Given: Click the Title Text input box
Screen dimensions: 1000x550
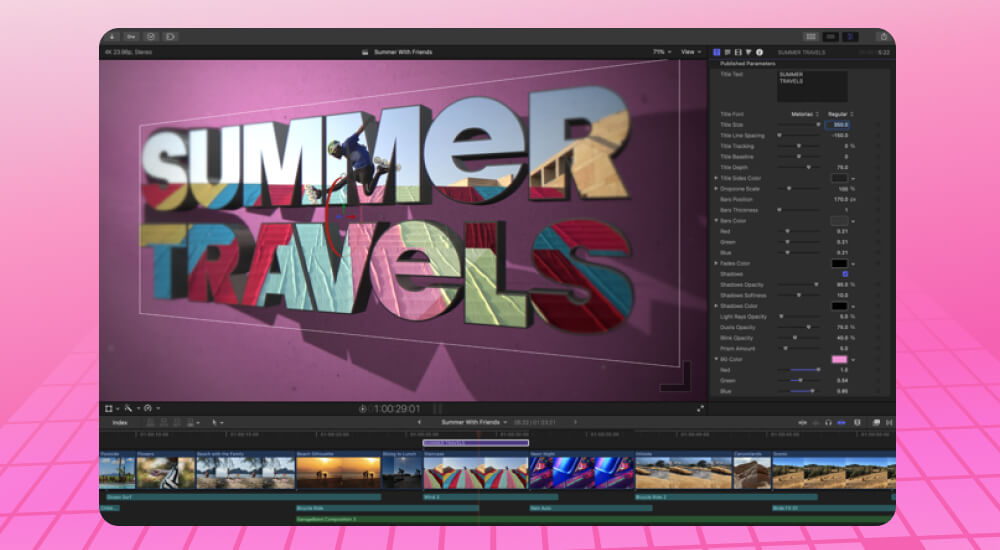Looking at the screenshot, I should 812,86.
